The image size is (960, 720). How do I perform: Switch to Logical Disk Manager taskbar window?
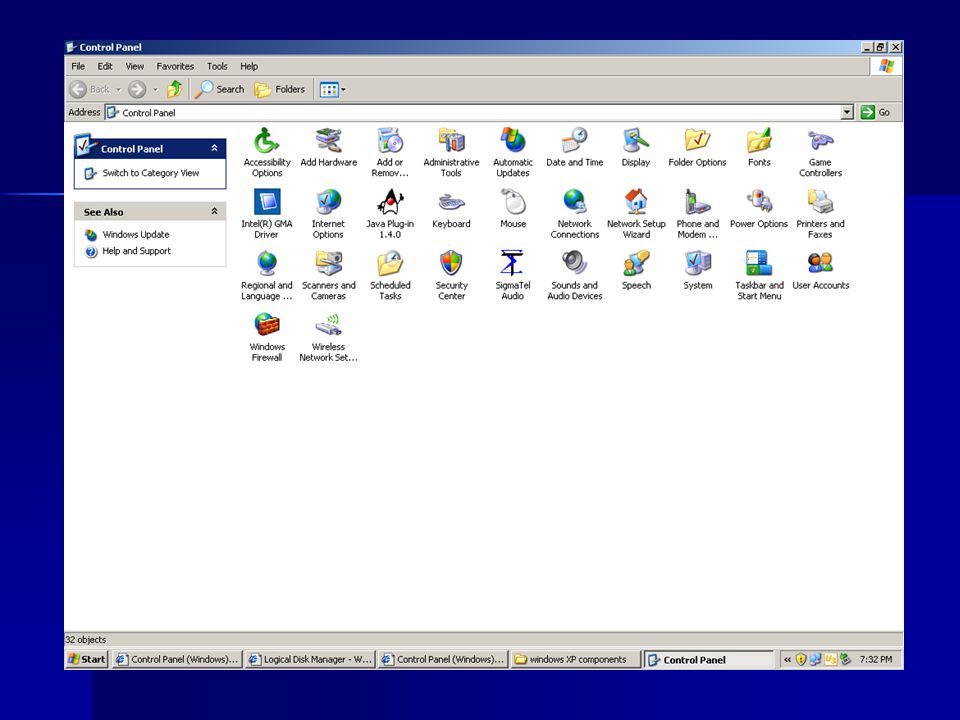310,659
